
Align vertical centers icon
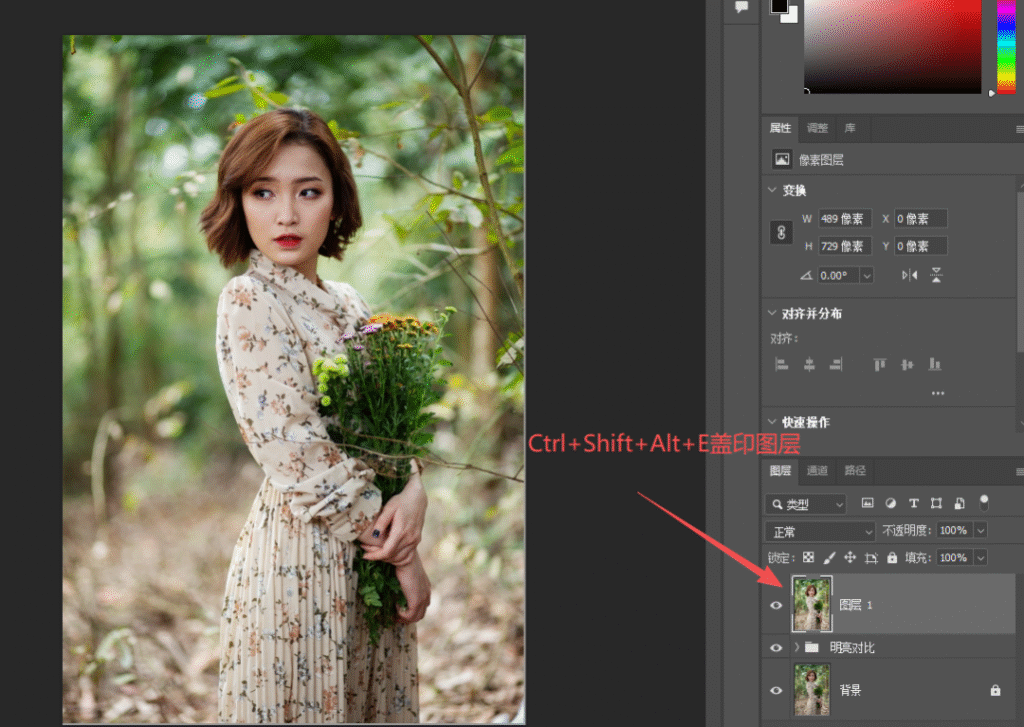(x=907, y=364)
